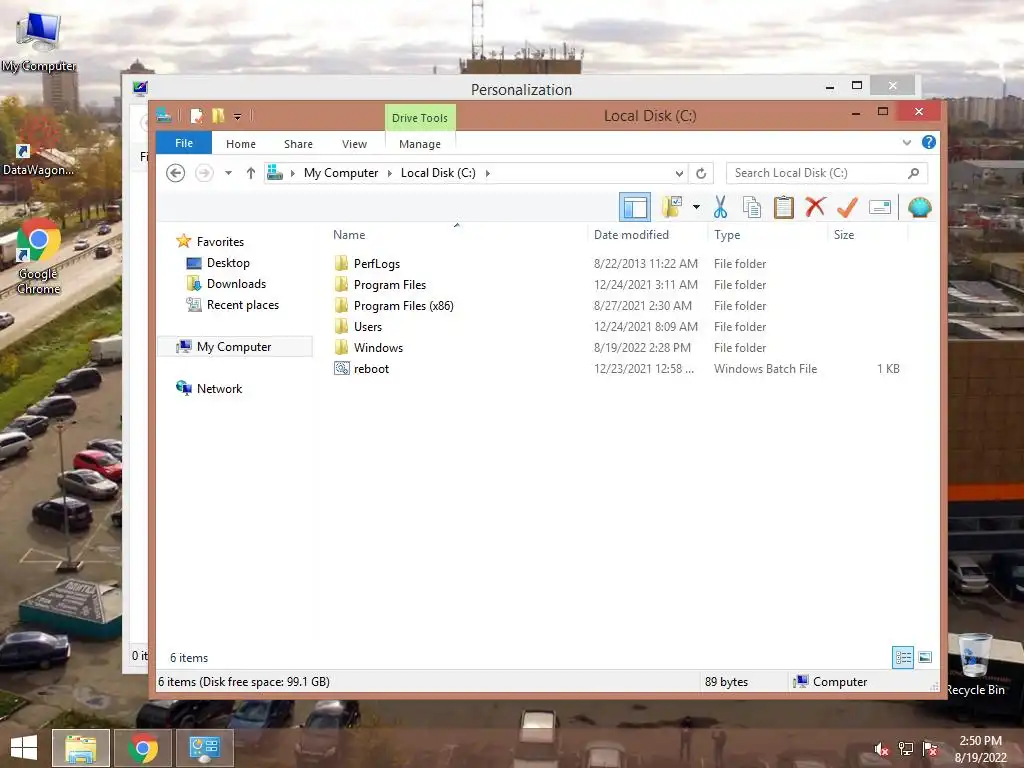1024x768 pixels.
Task: Open the address bar history dropdown
Action: tap(679, 173)
